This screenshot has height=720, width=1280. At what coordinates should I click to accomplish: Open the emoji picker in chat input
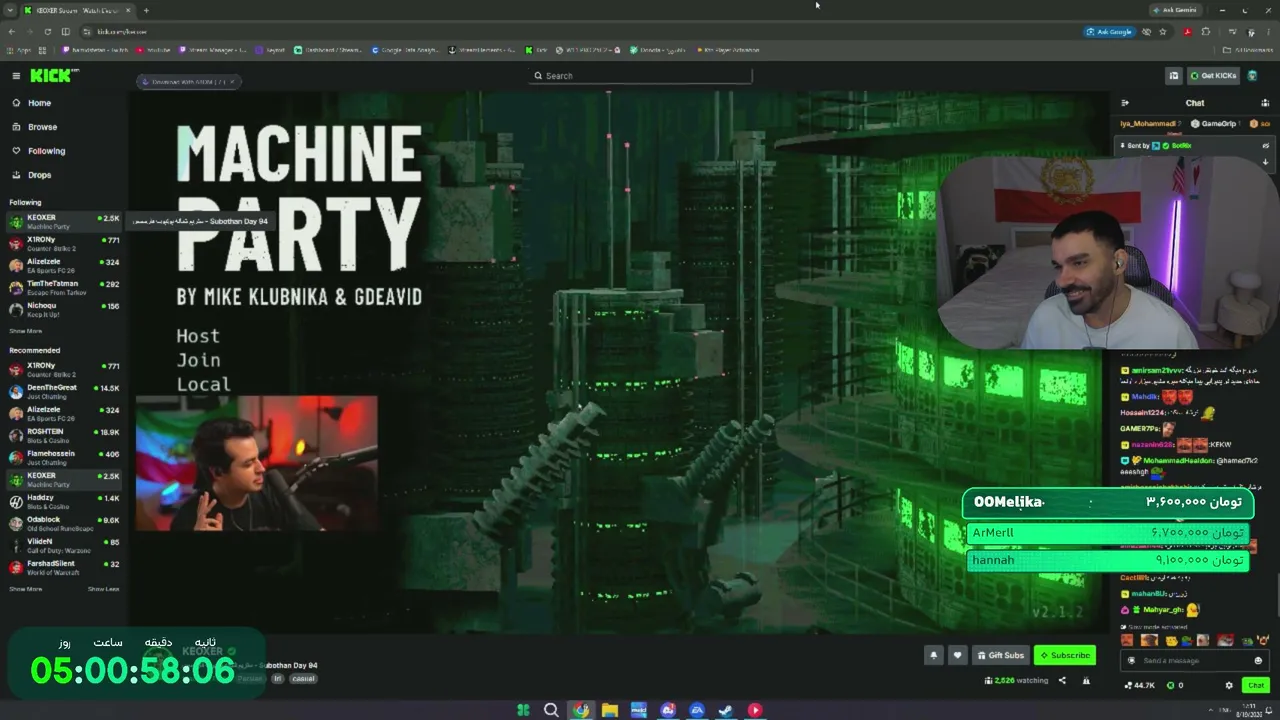tap(1258, 660)
